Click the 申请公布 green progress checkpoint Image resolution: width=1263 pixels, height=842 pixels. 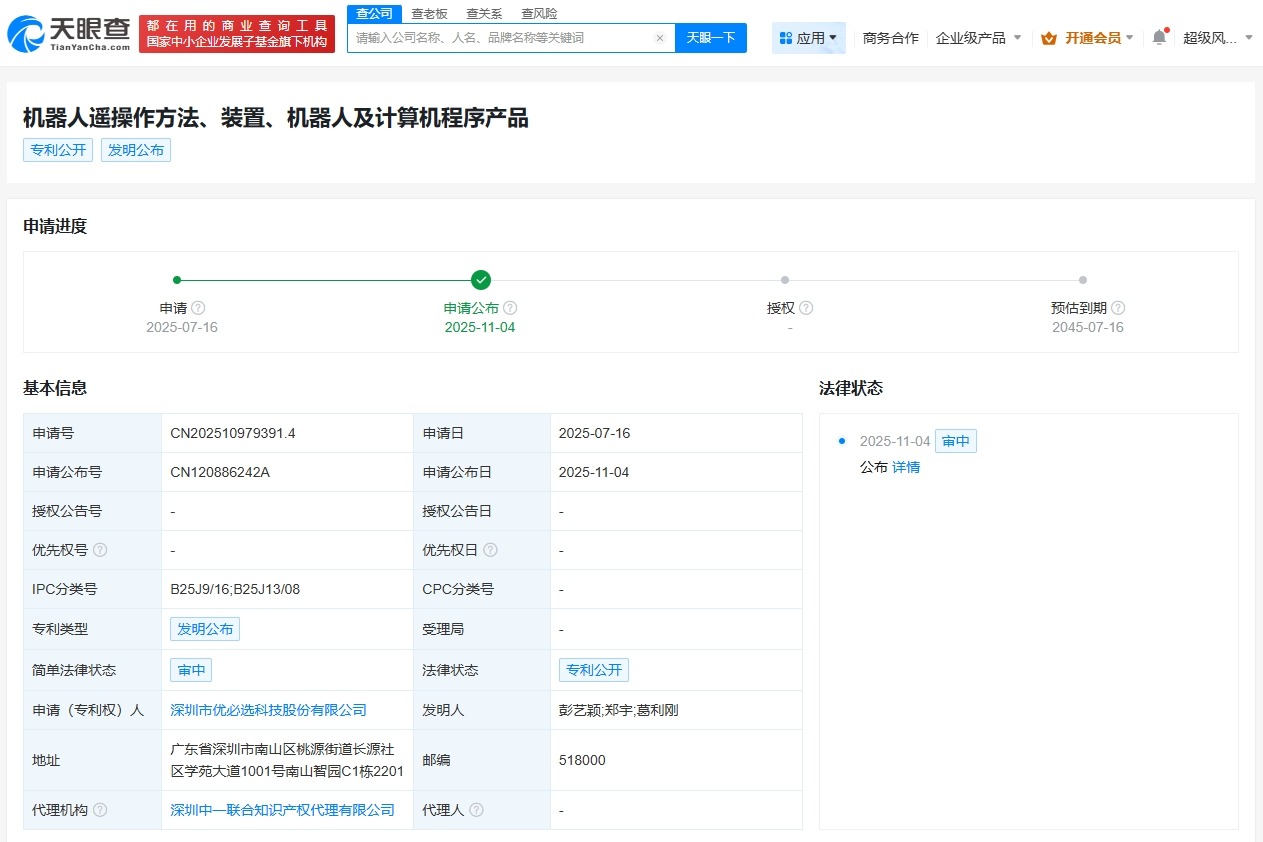coord(481,280)
